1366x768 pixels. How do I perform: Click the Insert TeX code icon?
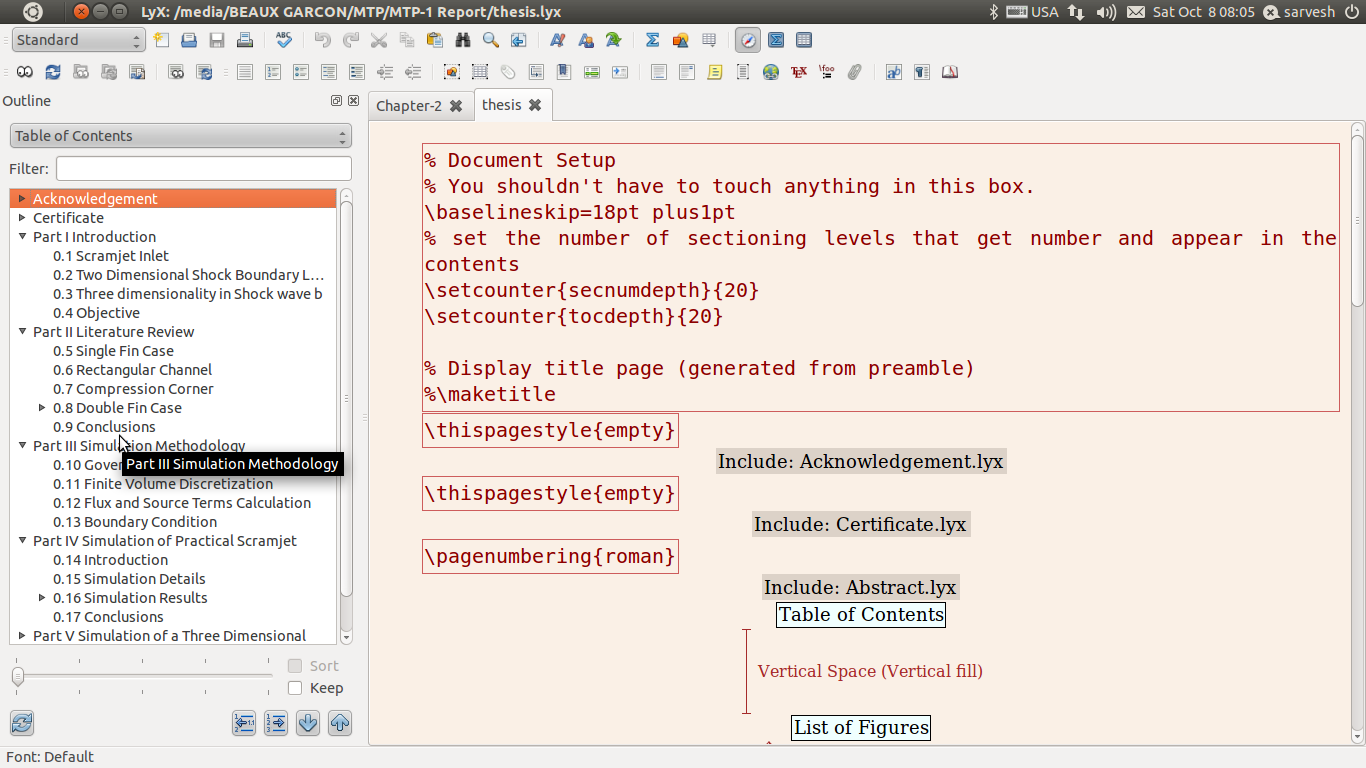(798, 72)
